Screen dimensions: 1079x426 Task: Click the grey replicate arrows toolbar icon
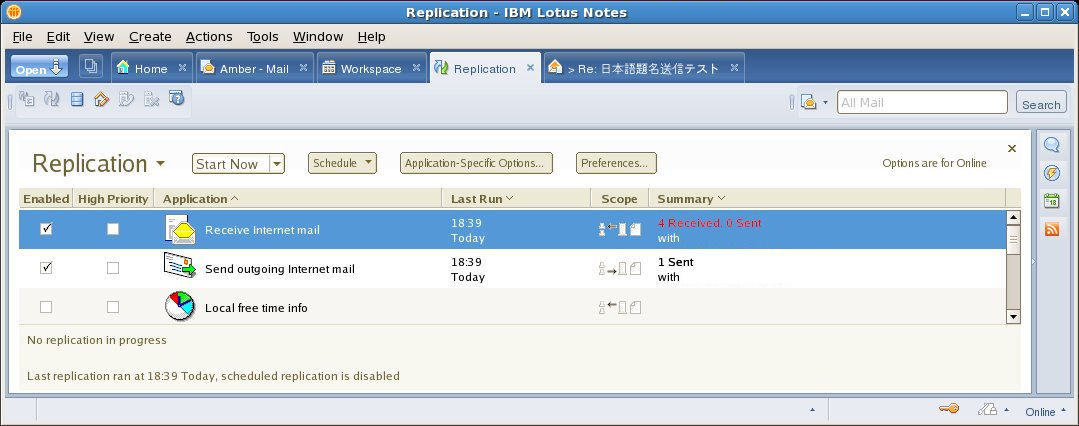coord(52,99)
